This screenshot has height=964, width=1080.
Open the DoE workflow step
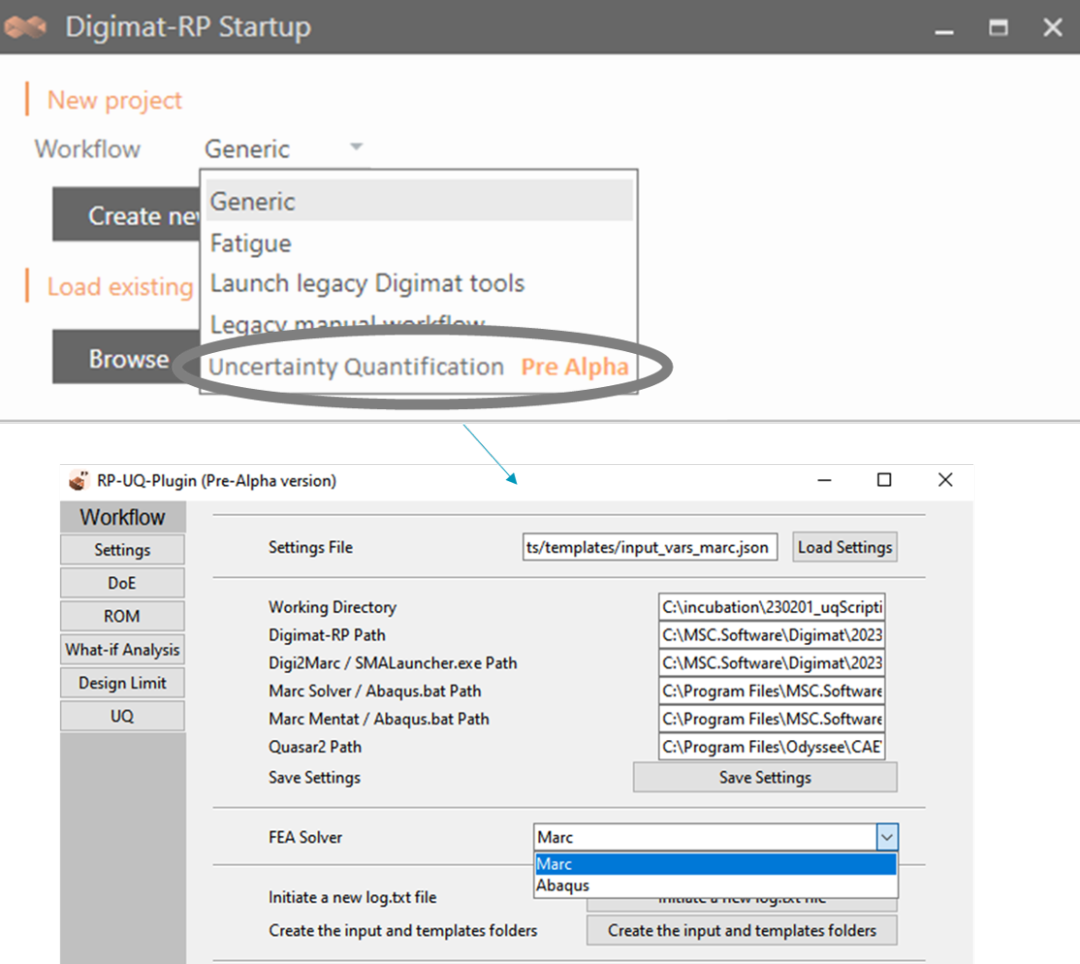coord(122,583)
